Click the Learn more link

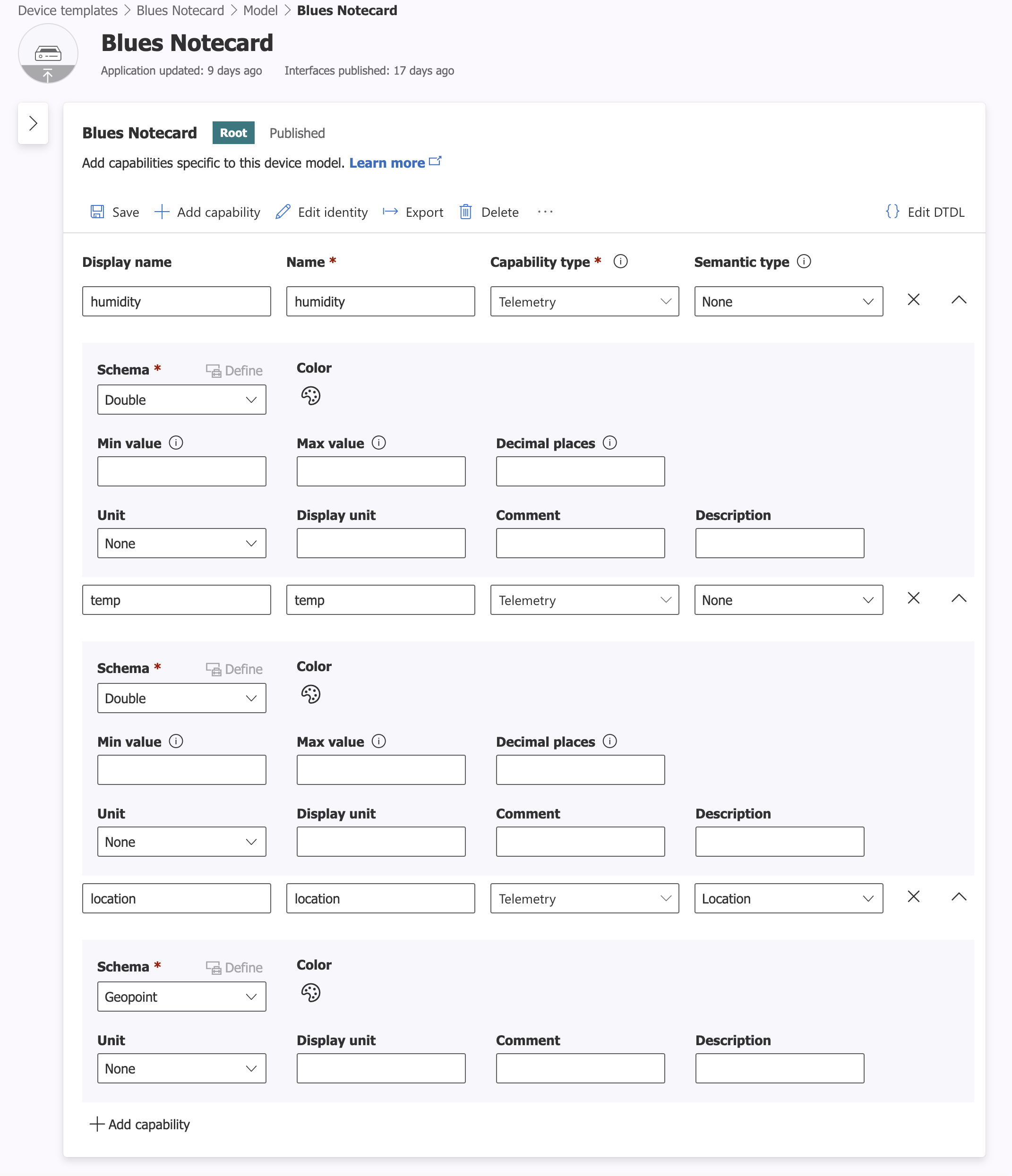point(395,163)
